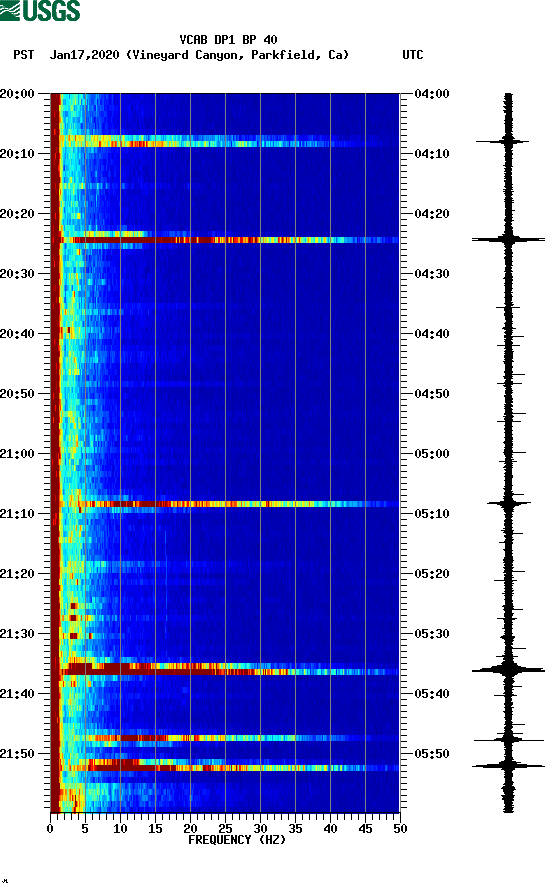Click the "20:00" PST time label

pyautogui.click(x=17, y=93)
